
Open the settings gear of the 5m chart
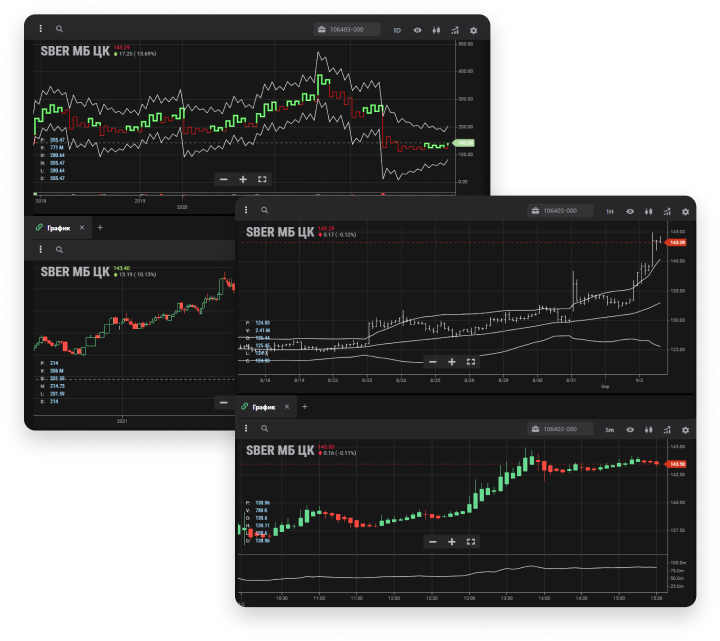pos(685,430)
